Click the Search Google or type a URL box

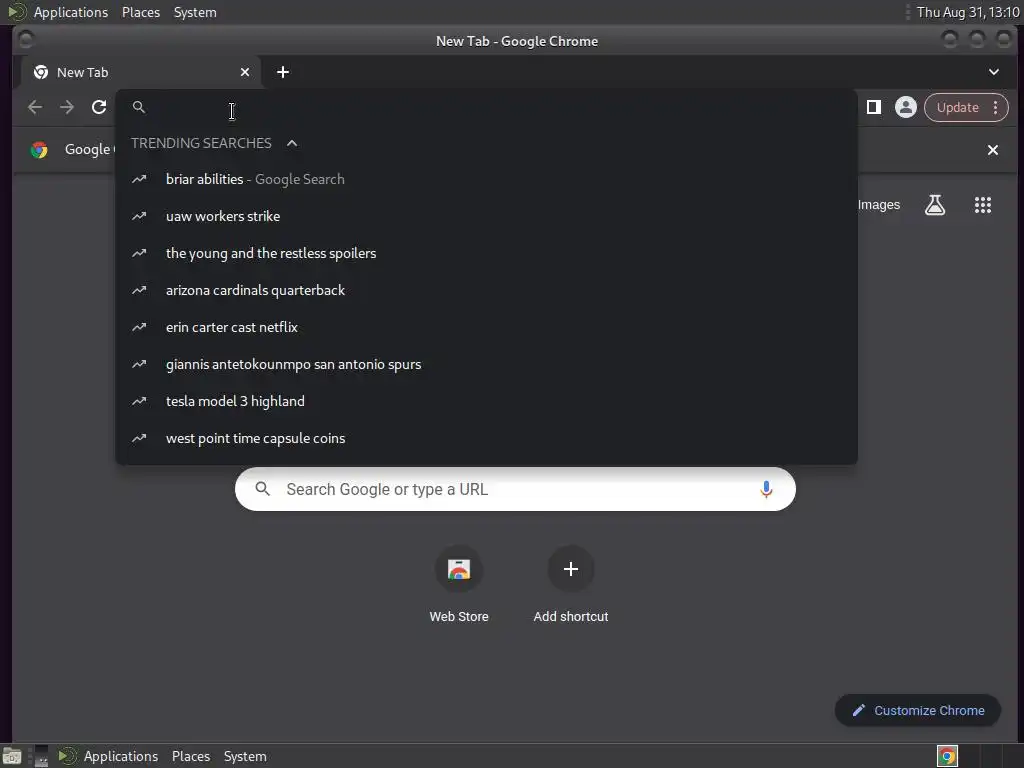pos(515,489)
